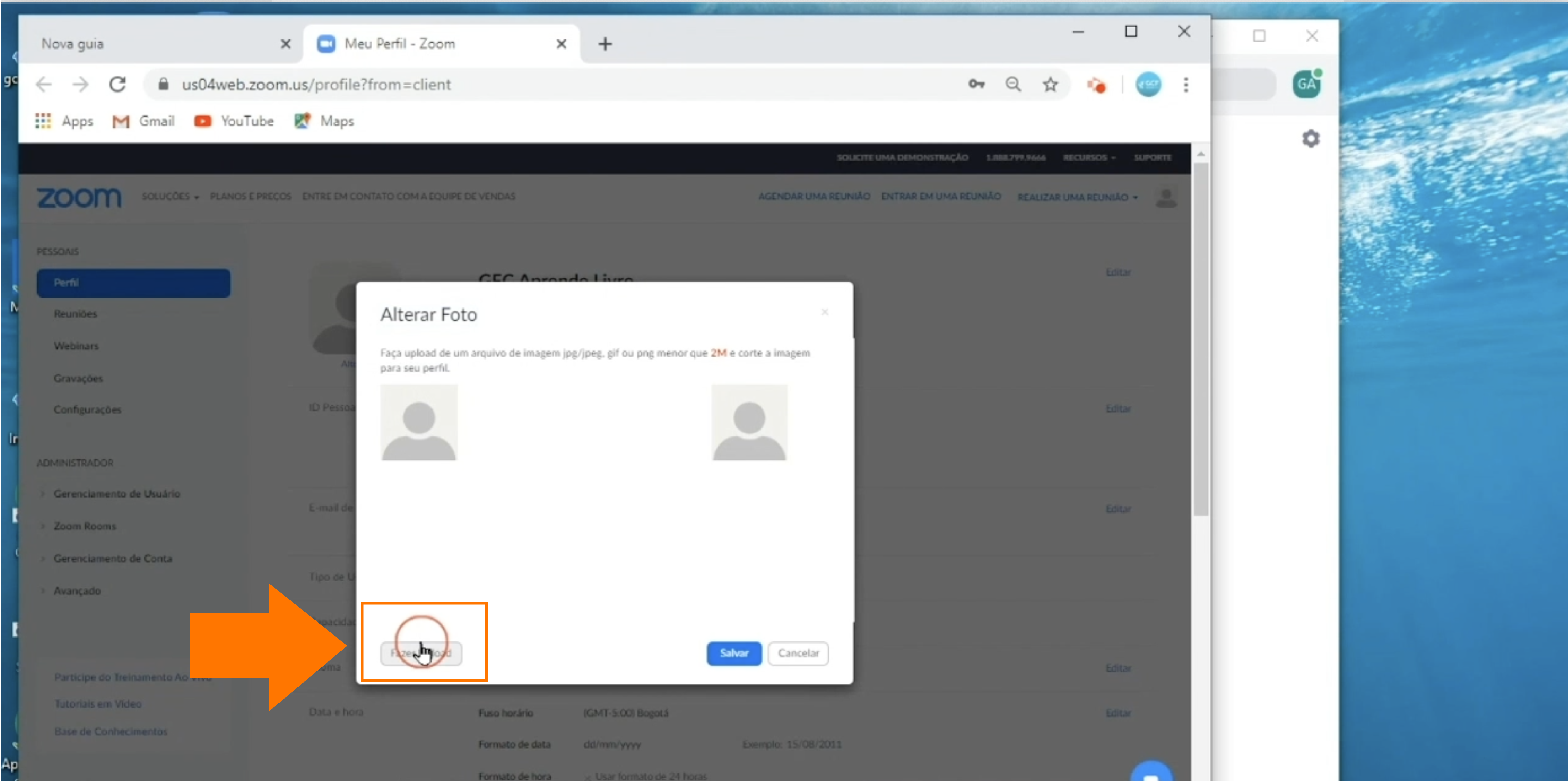Close the Meu Perfil - Zoom tab
The width and height of the screenshot is (1568, 781).
tap(561, 44)
